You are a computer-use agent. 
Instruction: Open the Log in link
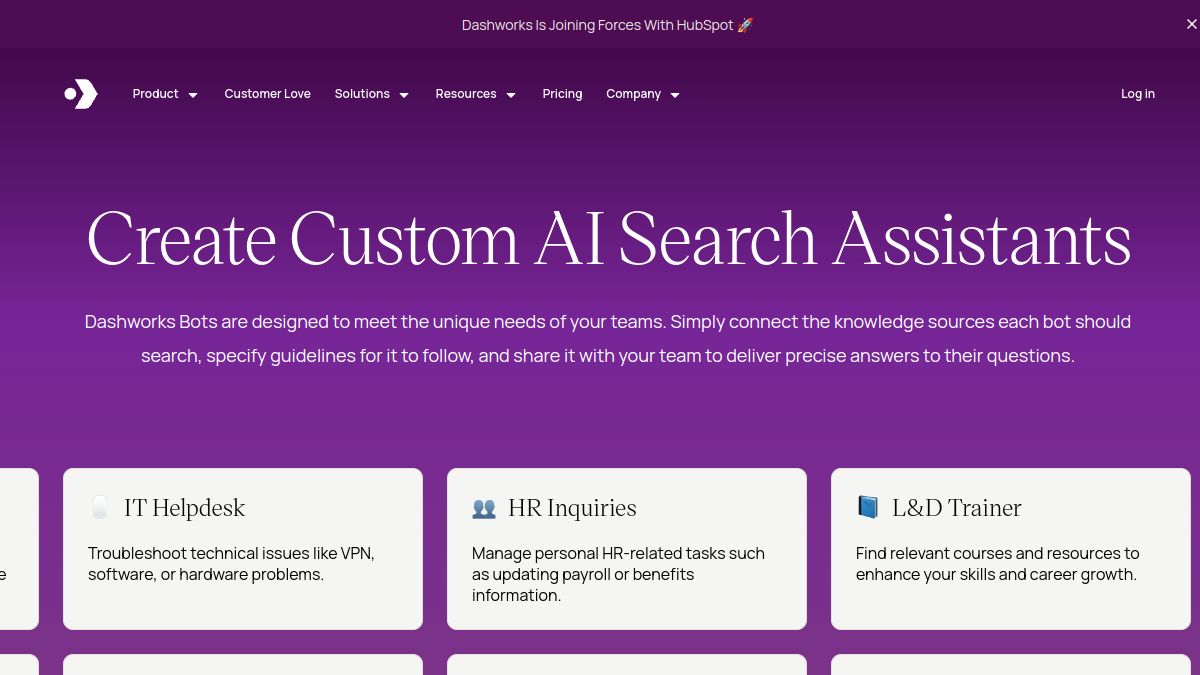[1138, 94]
